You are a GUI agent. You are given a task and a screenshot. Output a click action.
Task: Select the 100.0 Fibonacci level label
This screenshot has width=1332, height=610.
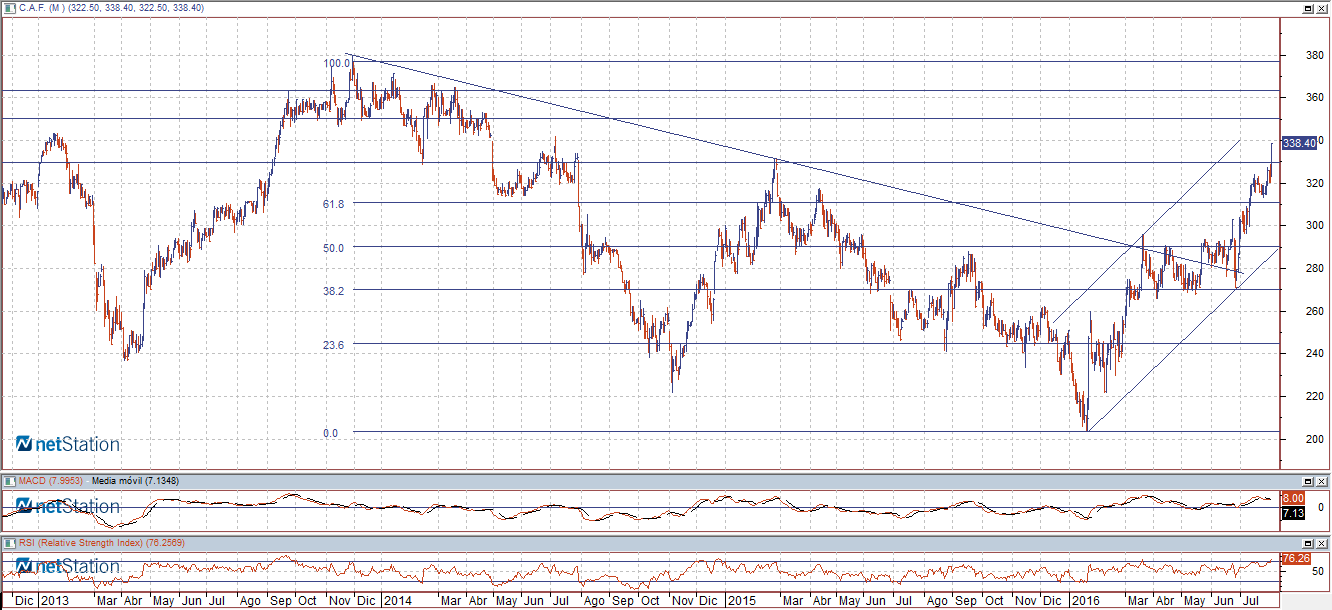tap(336, 63)
